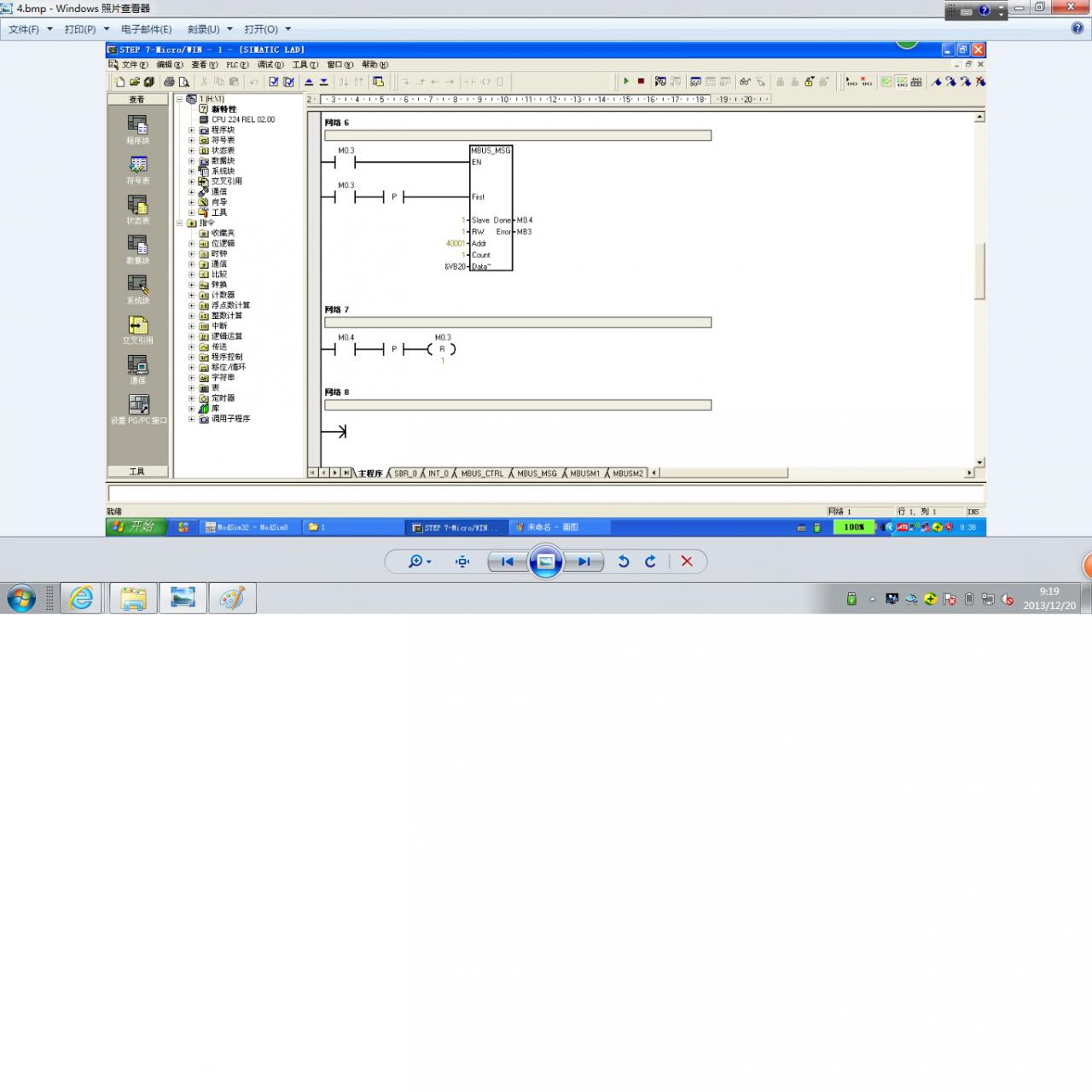The height and width of the screenshot is (1092, 1092).
Task: Click the ModSim32 taskbar button in the image
Action: pos(250,527)
